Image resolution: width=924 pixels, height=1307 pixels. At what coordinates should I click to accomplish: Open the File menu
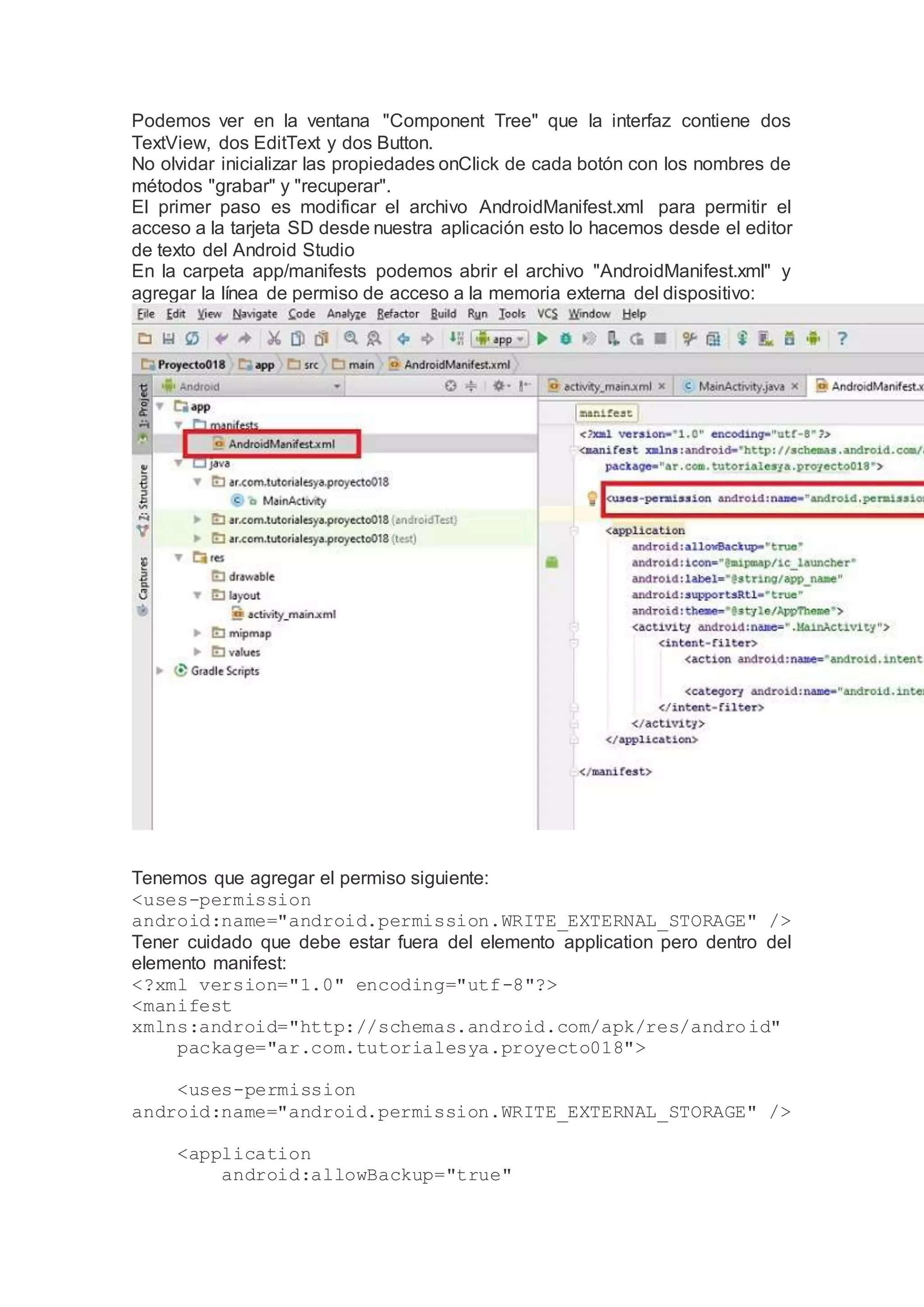pyautogui.click(x=146, y=314)
